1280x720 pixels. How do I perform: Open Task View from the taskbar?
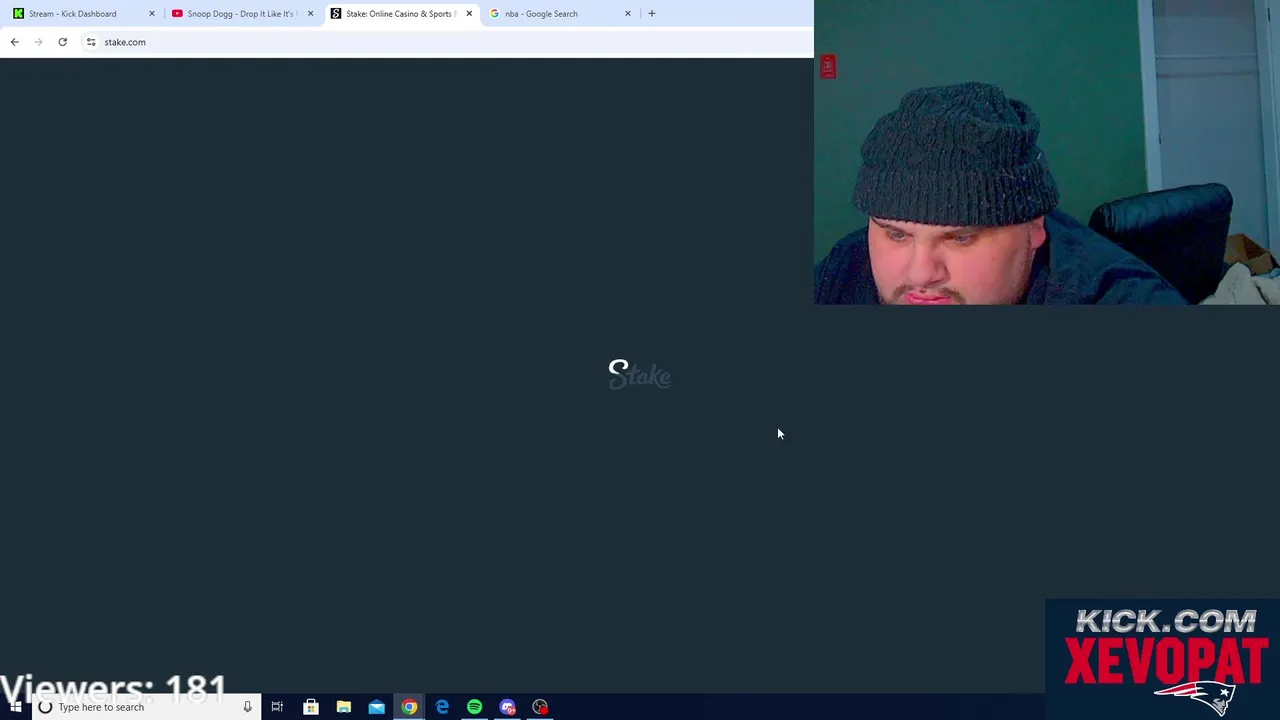click(x=277, y=707)
